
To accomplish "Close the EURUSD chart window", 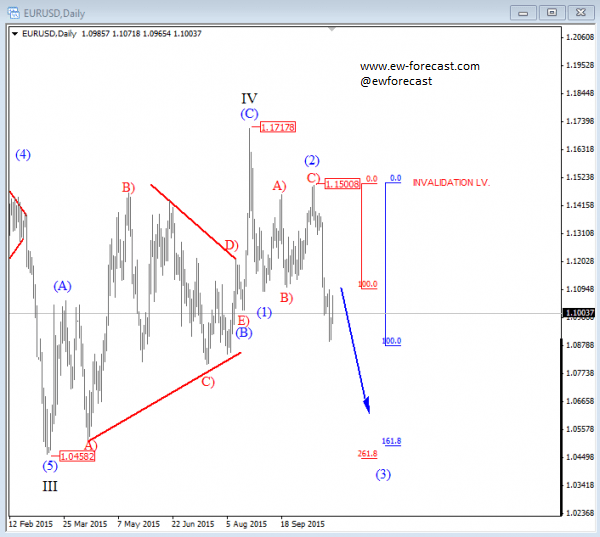I will pos(578,12).
